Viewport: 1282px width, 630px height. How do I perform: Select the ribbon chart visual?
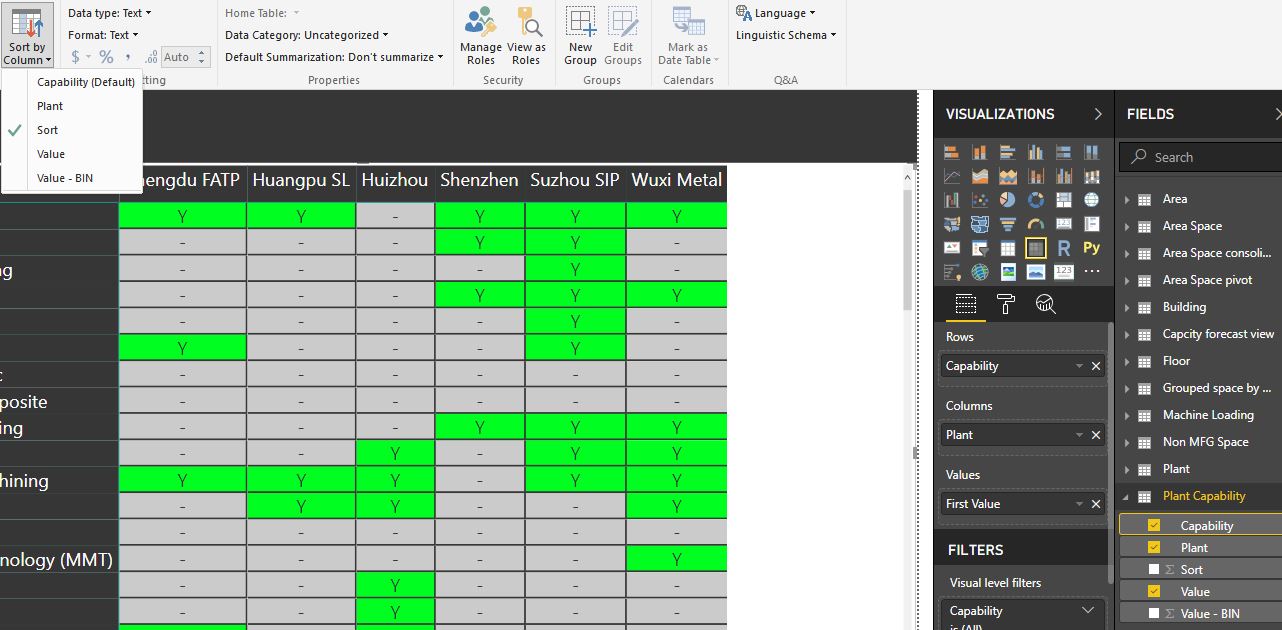(1091, 176)
